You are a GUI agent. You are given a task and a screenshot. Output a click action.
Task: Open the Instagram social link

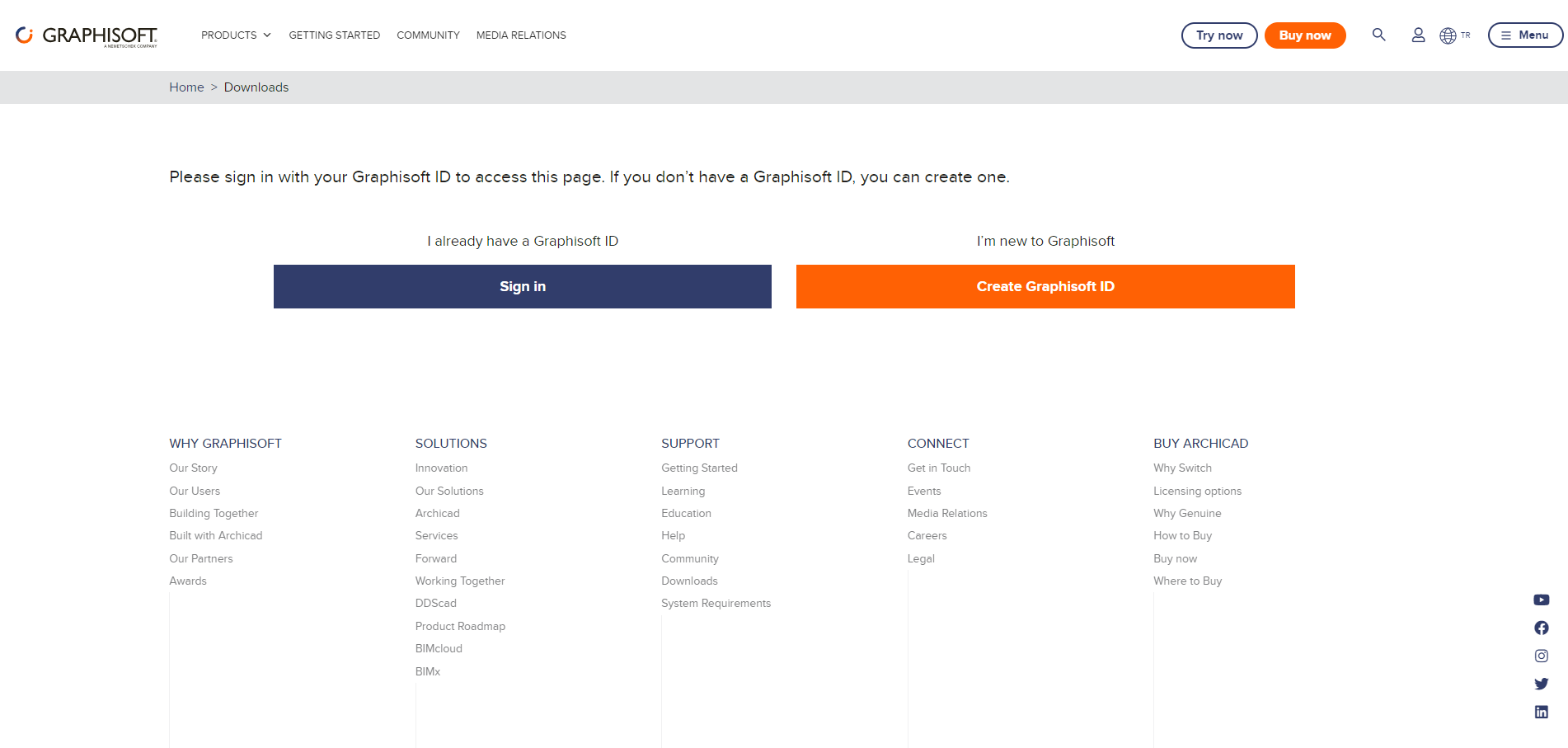coord(1542,656)
